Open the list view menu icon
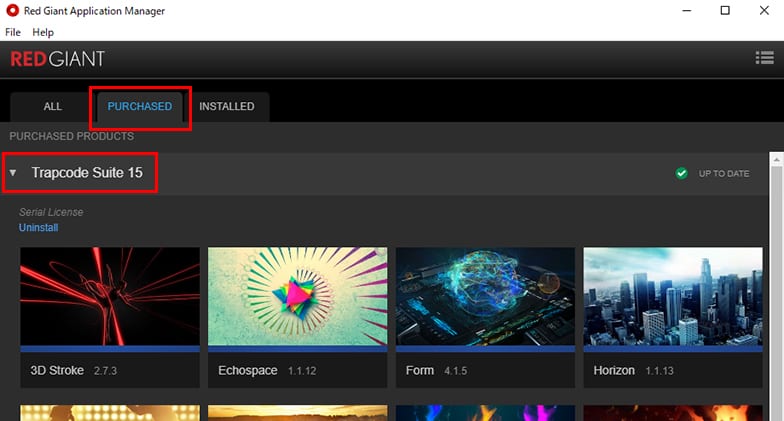 764,58
